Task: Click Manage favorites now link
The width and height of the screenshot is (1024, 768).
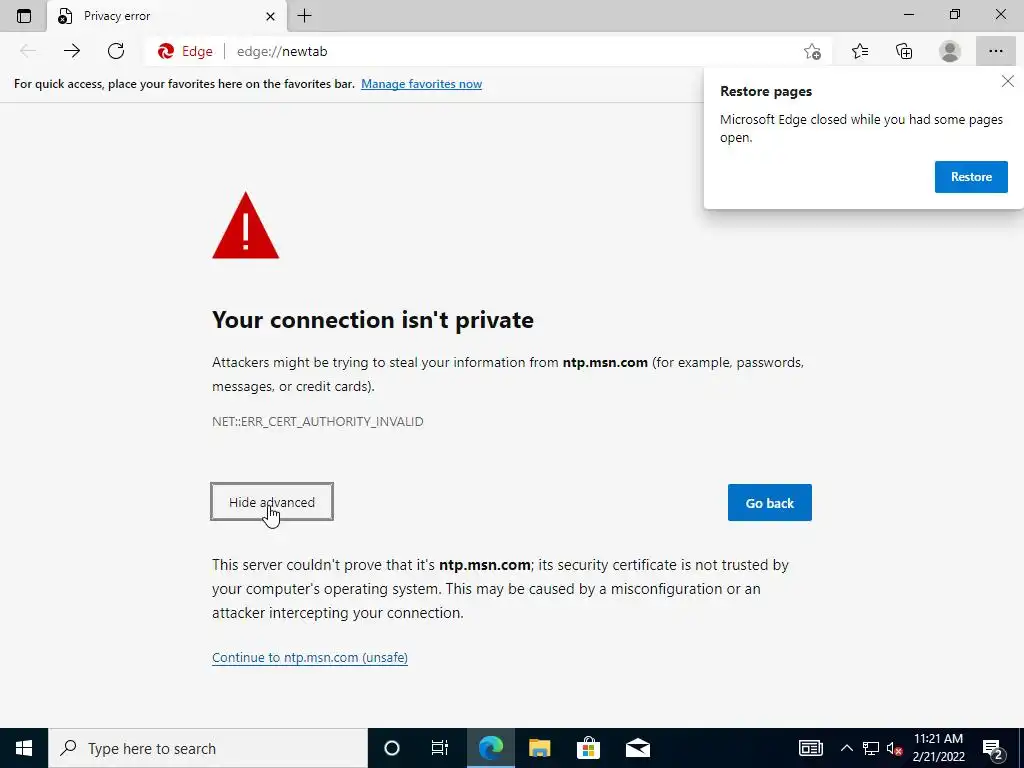Action: [x=421, y=84]
